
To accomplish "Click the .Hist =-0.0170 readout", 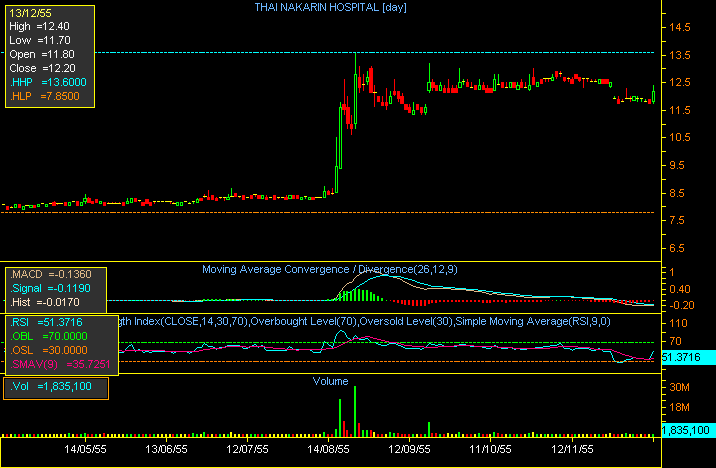I will pos(45,302).
